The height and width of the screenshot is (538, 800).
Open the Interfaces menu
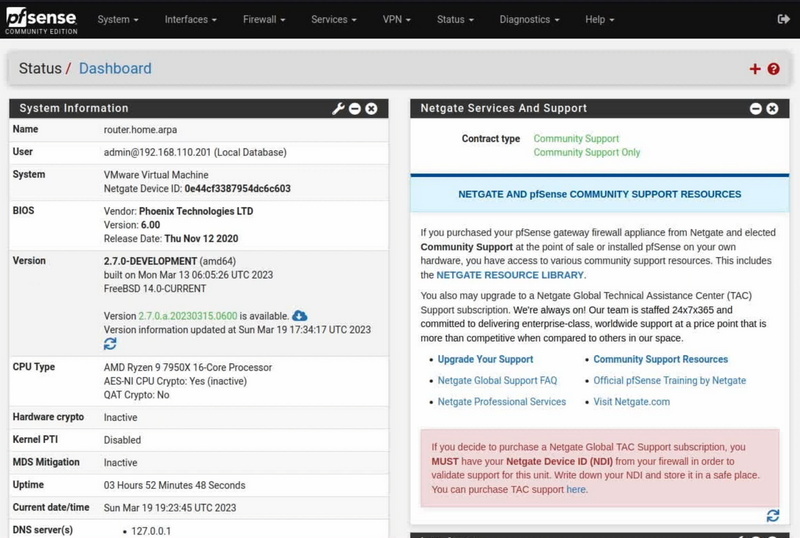(190, 19)
